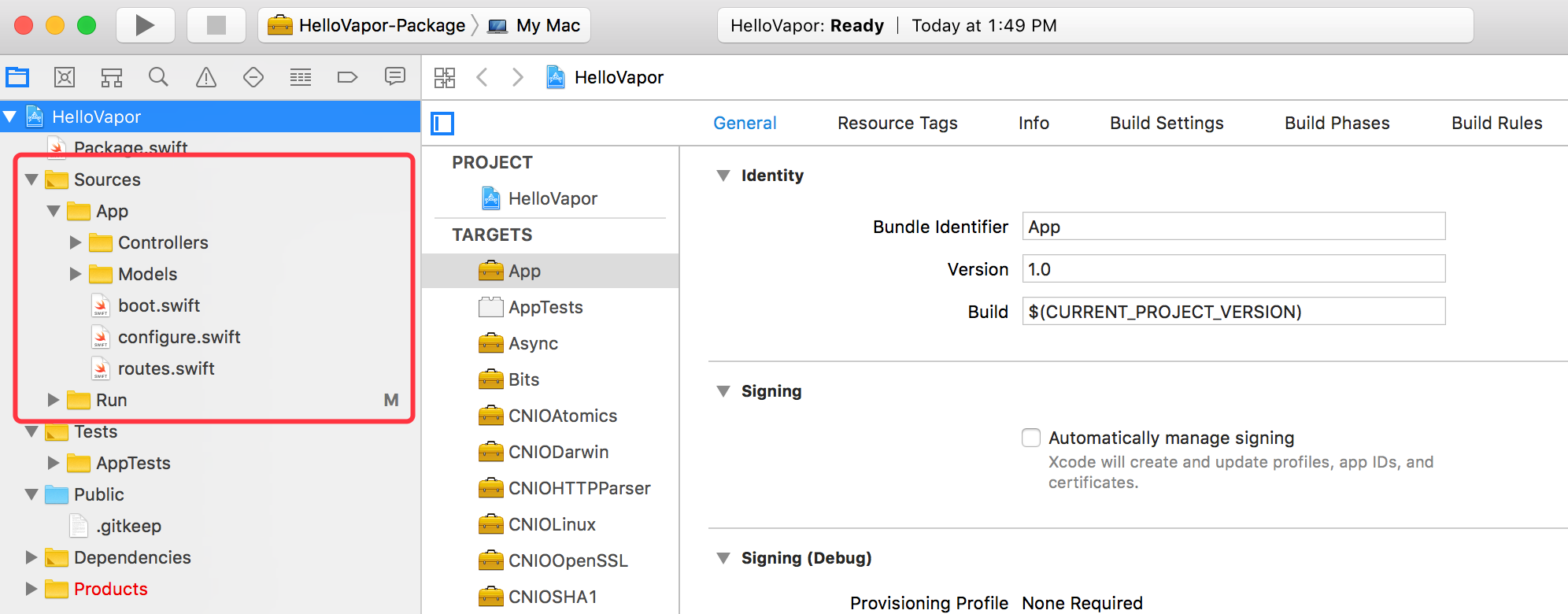Click the HelloVapor Ready status display
The image size is (1568, 614).
1095,25
